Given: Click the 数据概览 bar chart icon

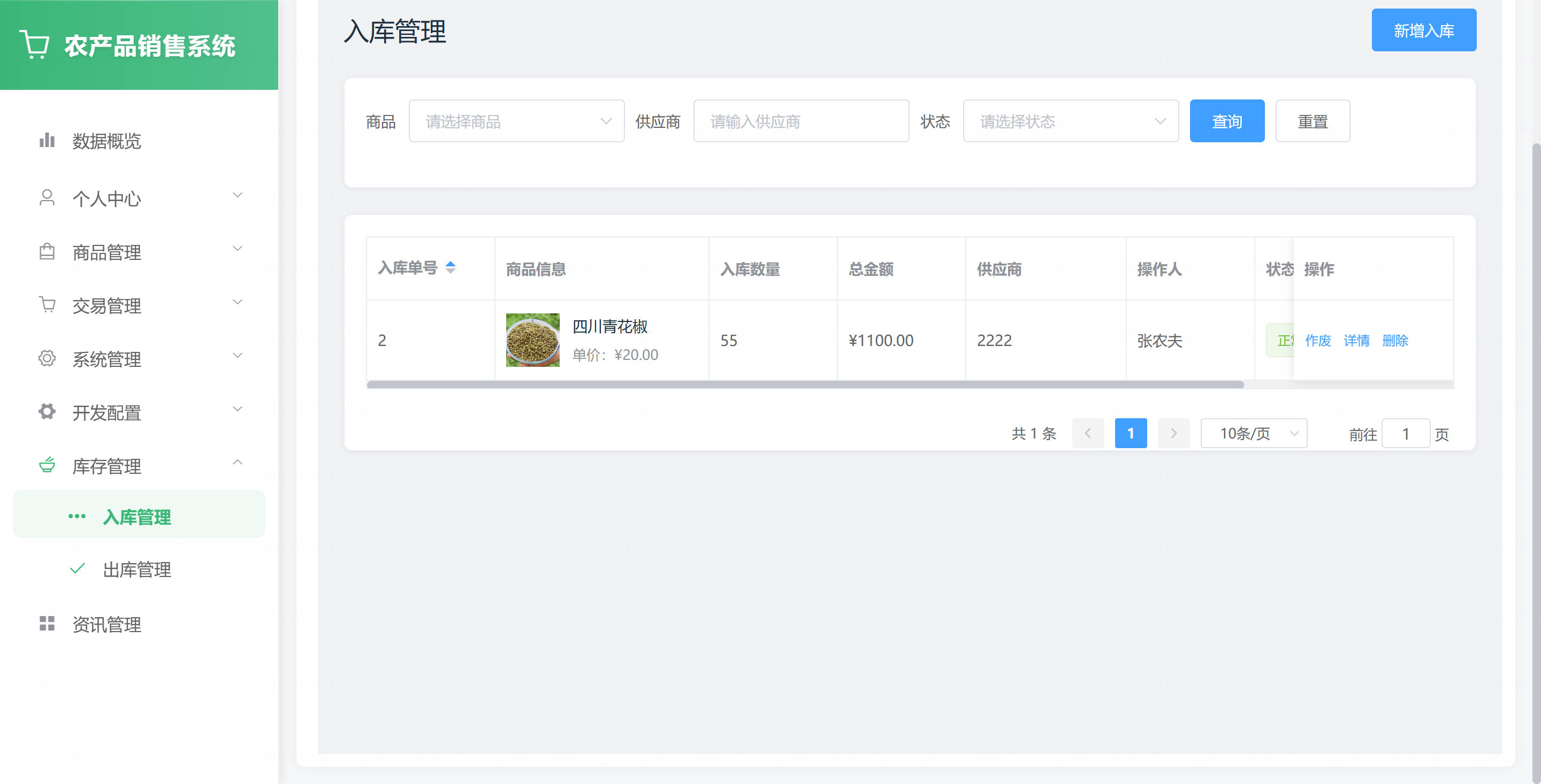Looking at the screenshot, I should point(47,141).
